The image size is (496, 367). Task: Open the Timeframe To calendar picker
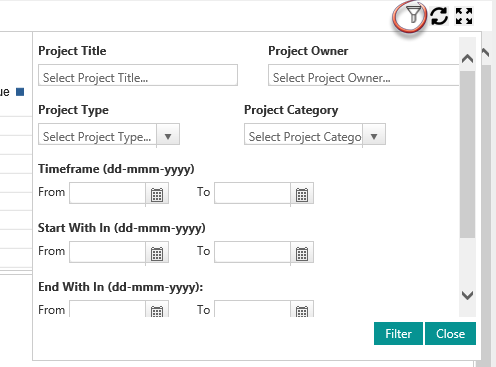coord(302,195)
